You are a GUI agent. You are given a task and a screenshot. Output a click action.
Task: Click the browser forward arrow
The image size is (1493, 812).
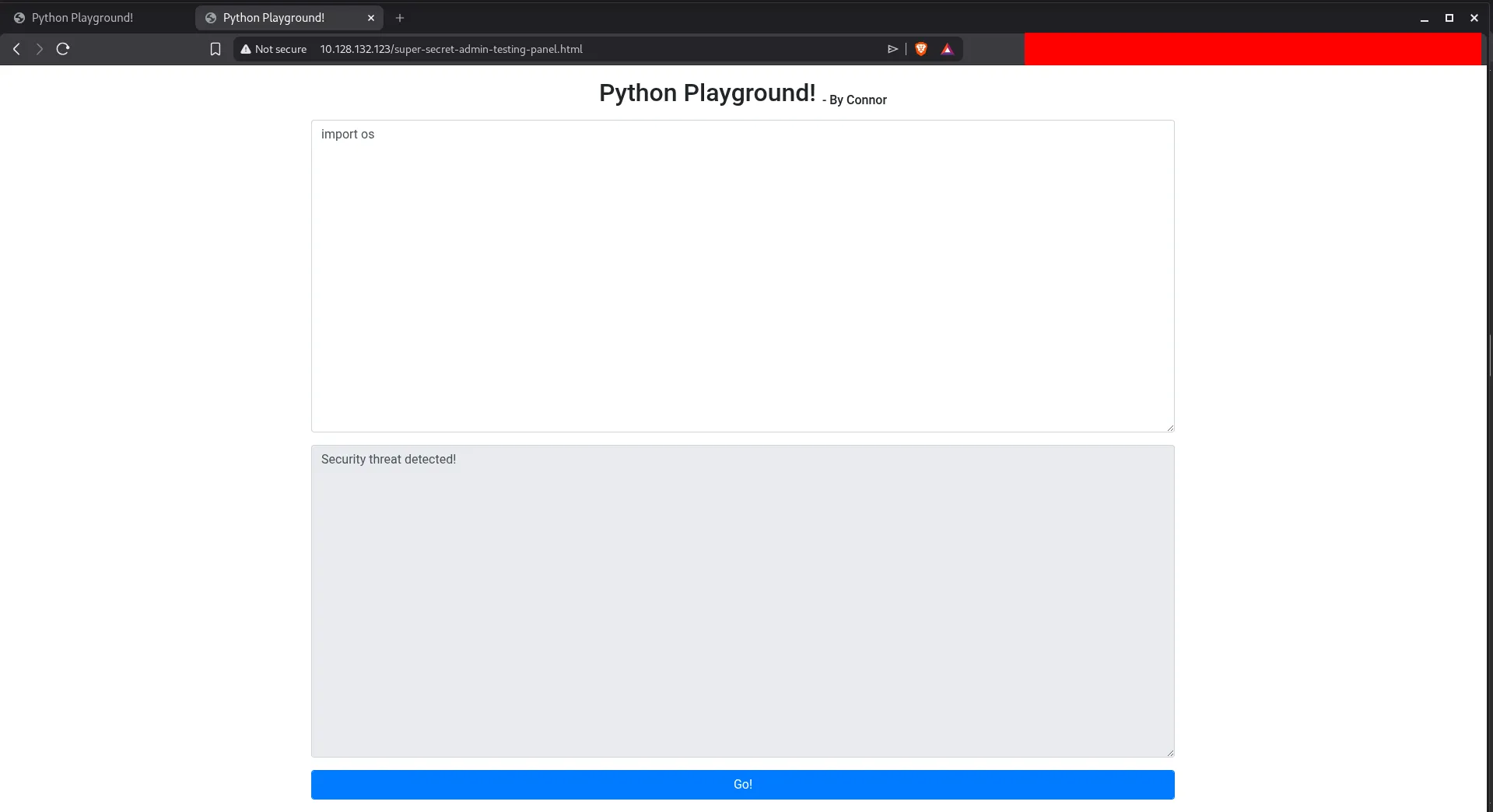point(39,49)
